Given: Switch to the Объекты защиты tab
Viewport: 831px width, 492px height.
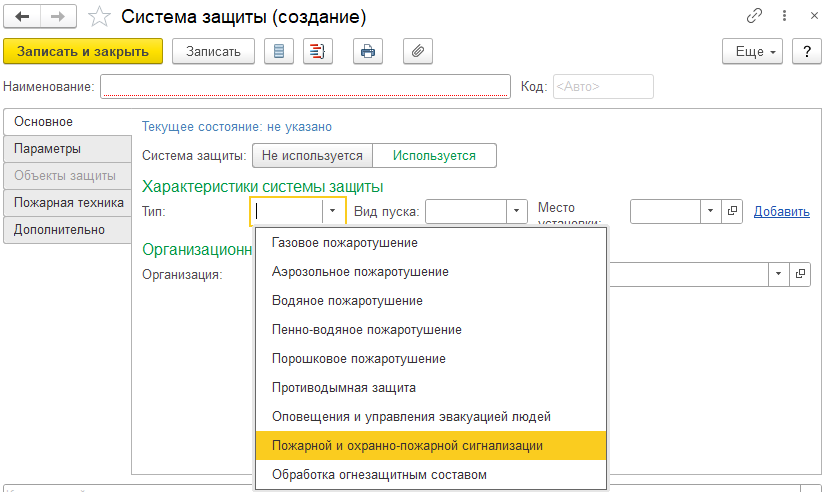Looking at the screenshot, I should tap(67, 176).
